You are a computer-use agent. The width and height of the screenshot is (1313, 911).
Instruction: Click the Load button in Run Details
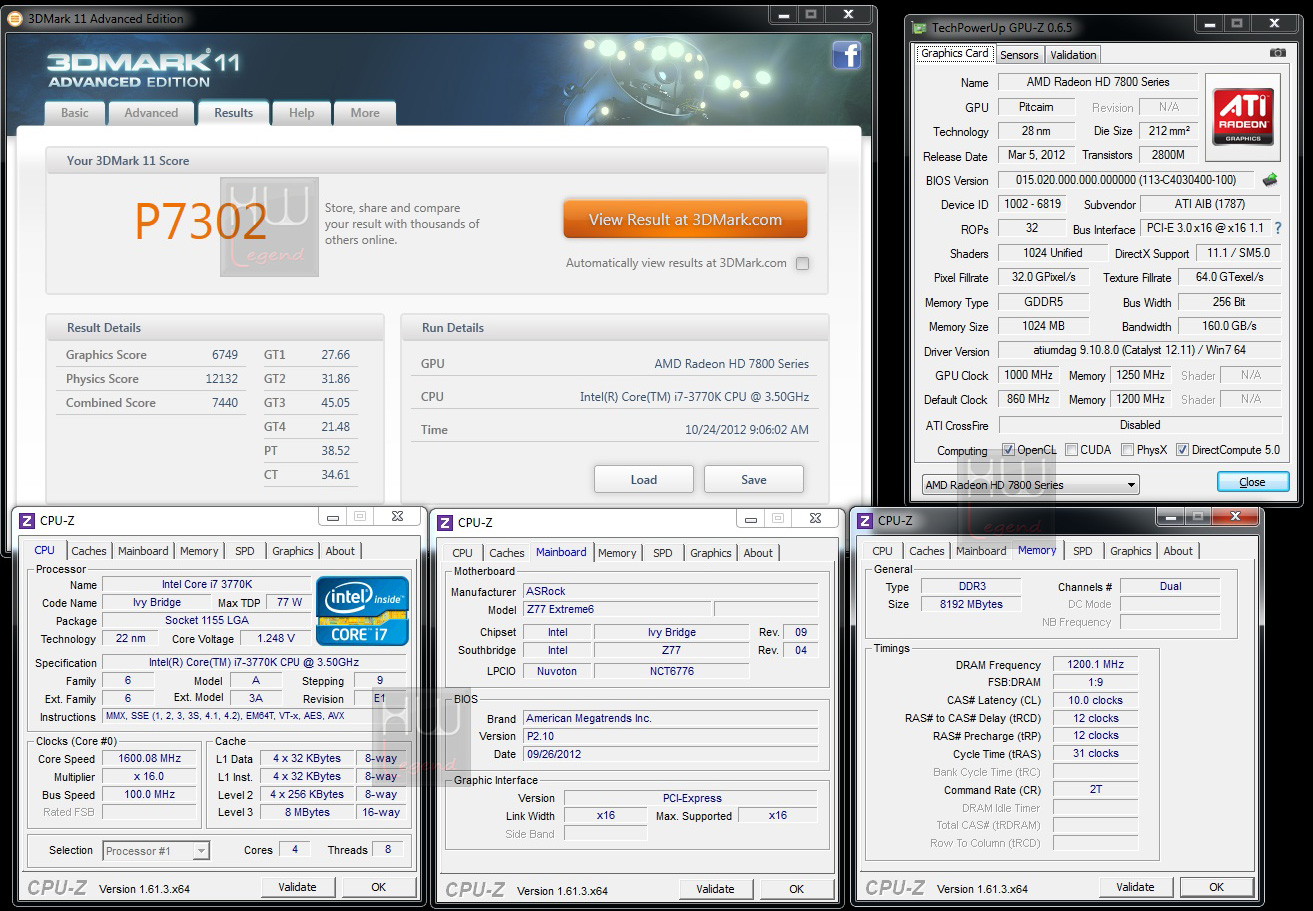tap(644, 479)
